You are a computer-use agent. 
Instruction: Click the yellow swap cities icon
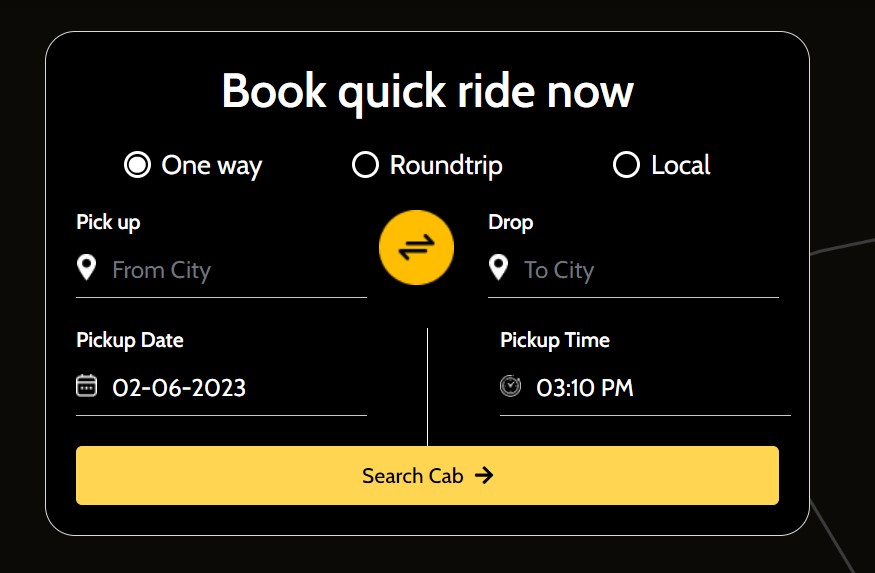pos(416,247)
